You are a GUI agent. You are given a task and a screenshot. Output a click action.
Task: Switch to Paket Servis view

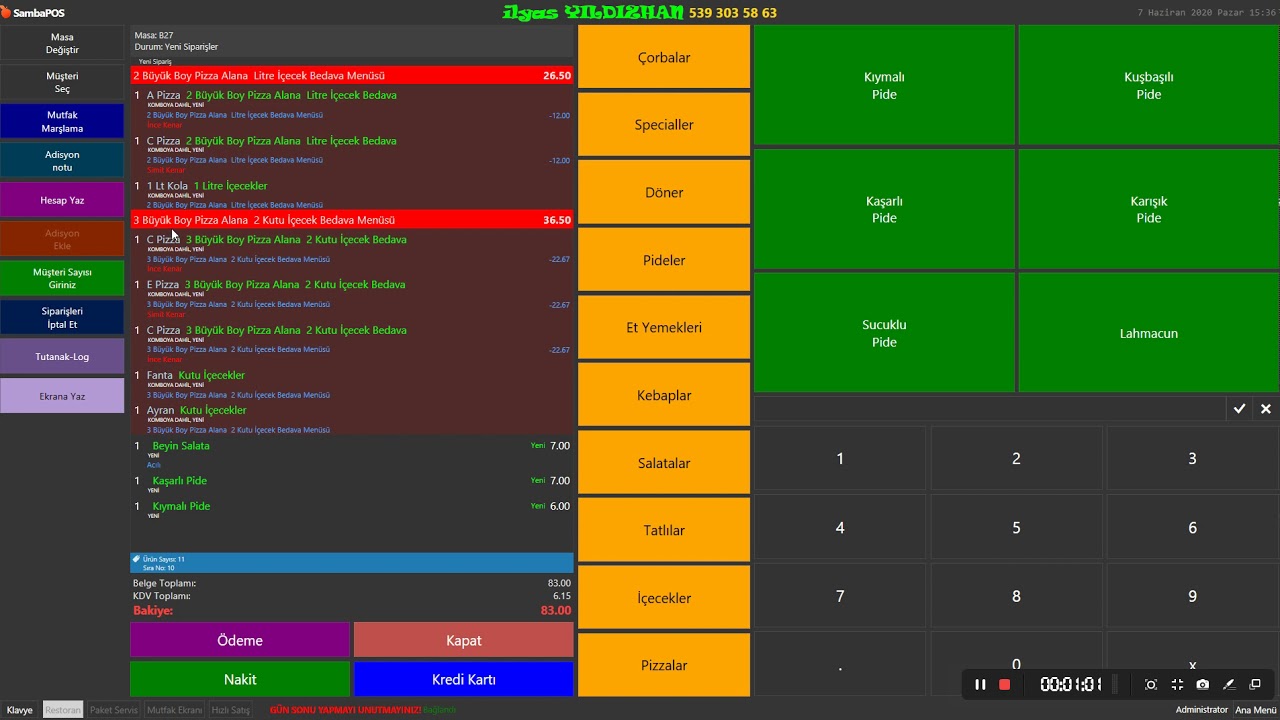[x=114, y=710]
